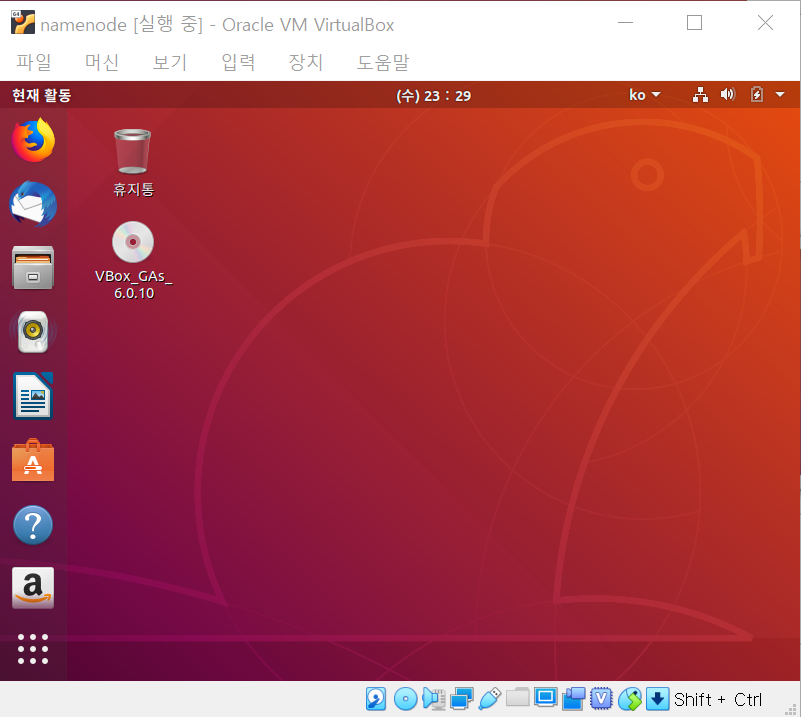Click the recording status icon

[x=574, y=699]
